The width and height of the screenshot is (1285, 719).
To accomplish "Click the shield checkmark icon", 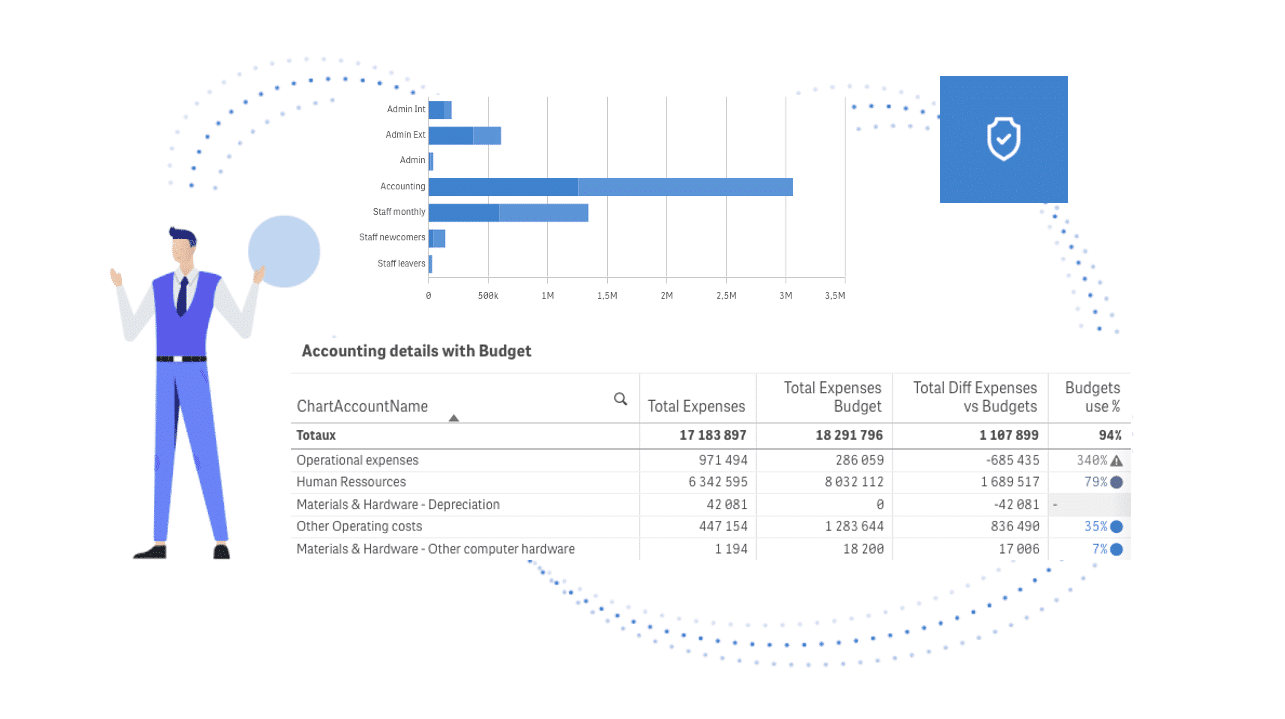I will coord(1003,139).
